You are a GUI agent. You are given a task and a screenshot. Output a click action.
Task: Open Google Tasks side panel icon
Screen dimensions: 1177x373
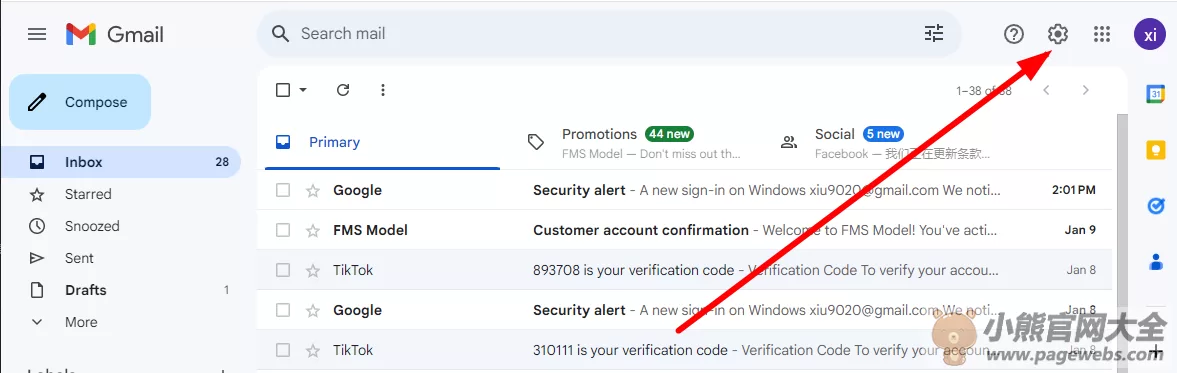[1155, 206]
